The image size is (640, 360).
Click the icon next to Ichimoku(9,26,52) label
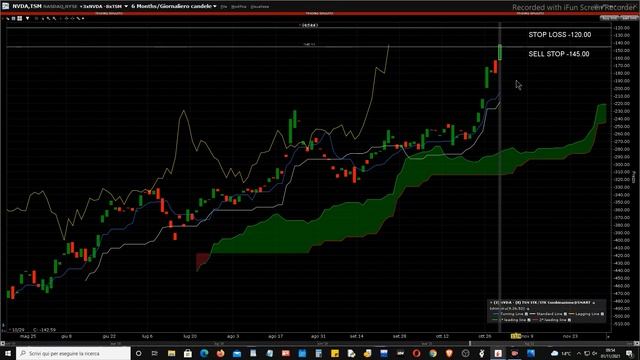click(x=528, y=309)
